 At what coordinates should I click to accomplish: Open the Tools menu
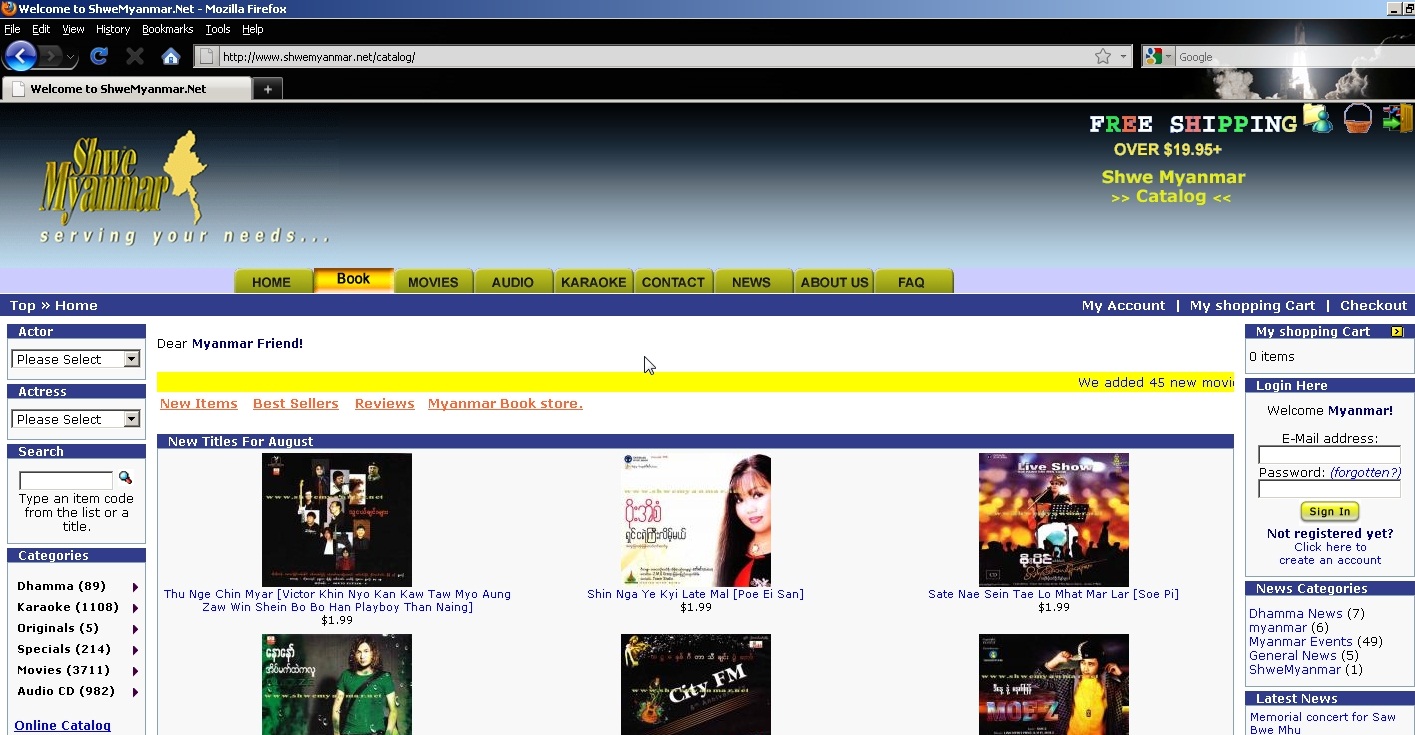coord(218,29)
